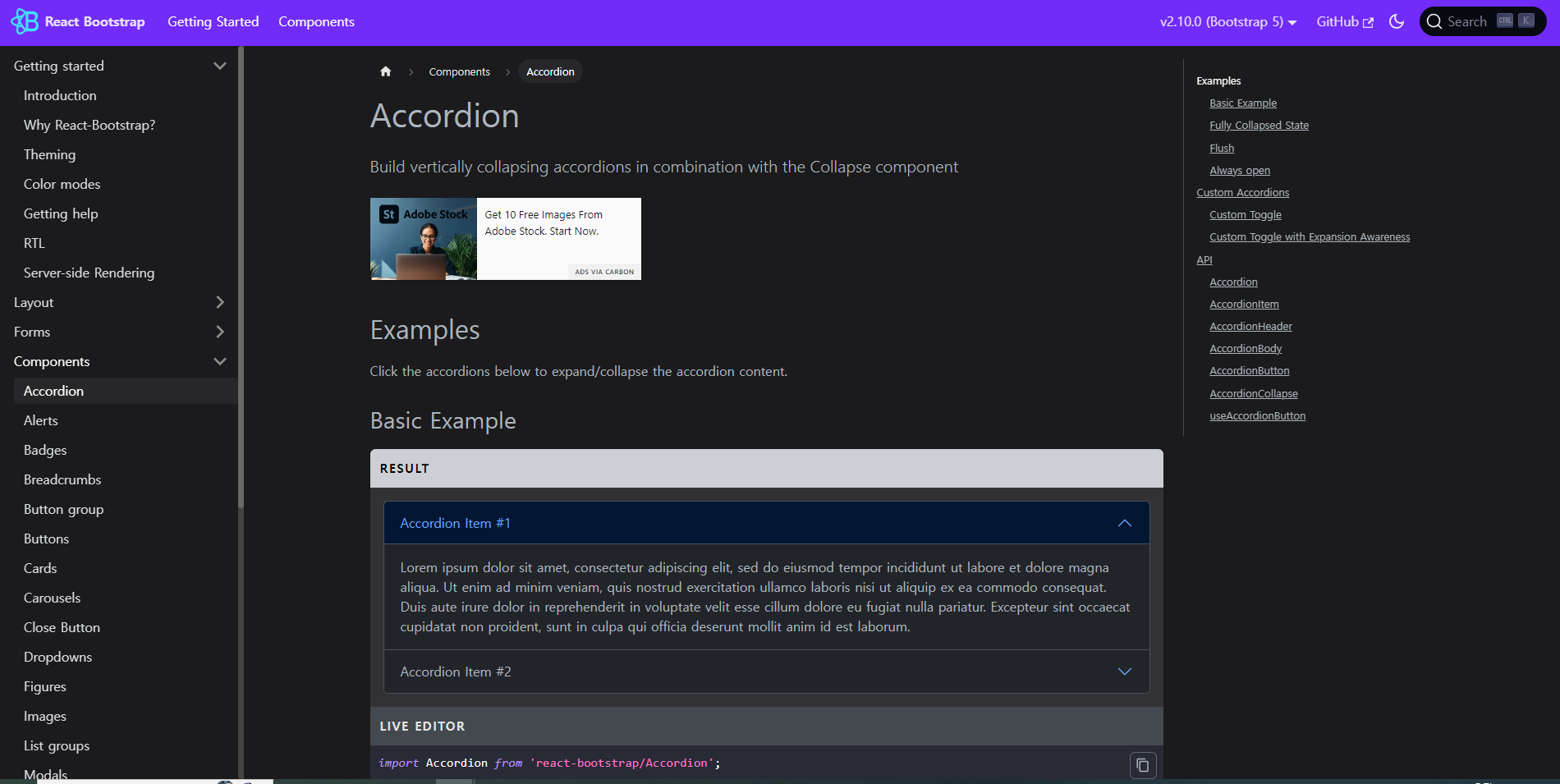This screenshot has width=1560, height=784.
Task: Select Alerts in the sidebar
Action: click(x=41, y=420)
